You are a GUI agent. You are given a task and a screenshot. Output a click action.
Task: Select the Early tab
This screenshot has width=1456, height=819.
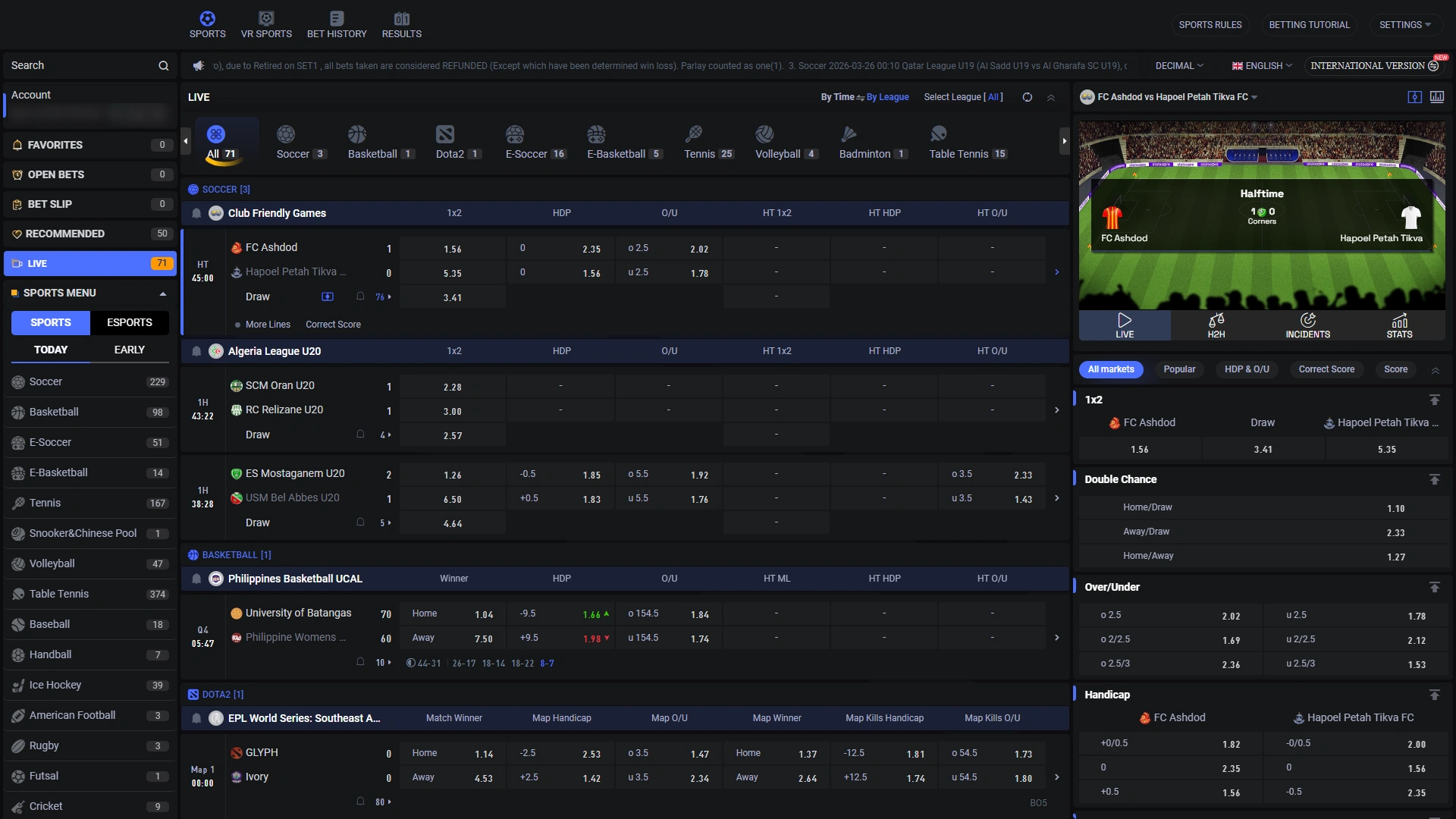130,350
